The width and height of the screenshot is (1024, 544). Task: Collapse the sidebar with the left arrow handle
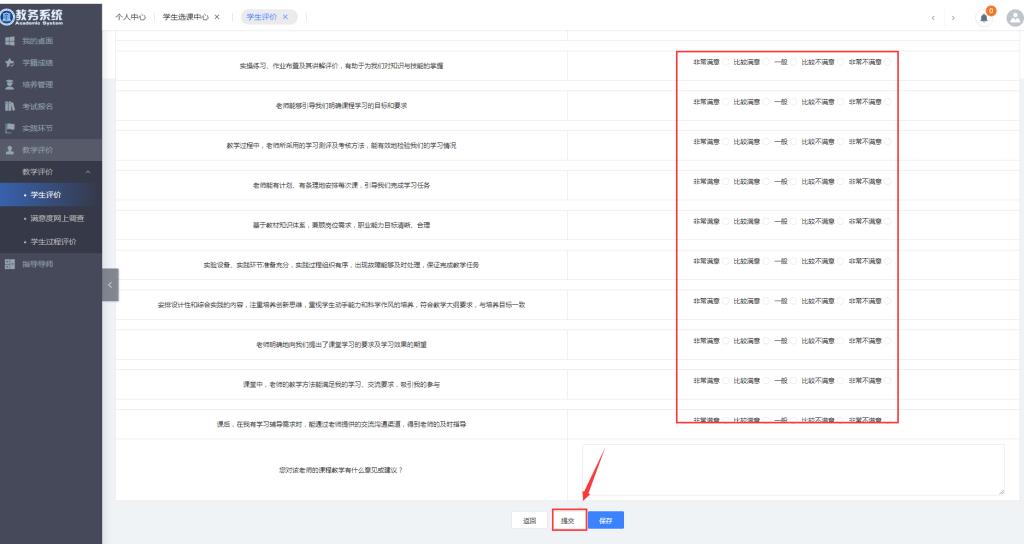[110, 285]
